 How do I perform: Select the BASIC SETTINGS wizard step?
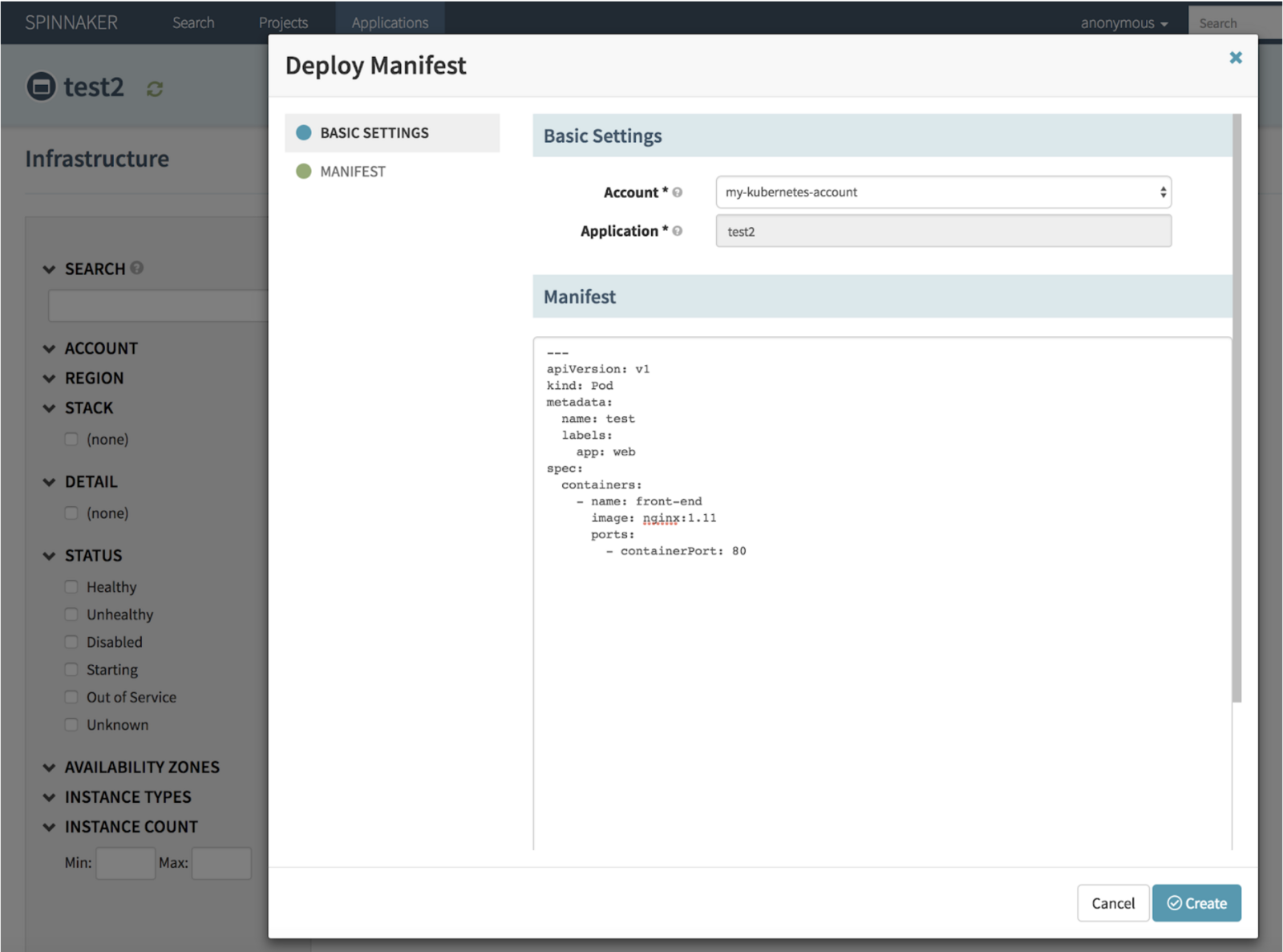point(392,132)
